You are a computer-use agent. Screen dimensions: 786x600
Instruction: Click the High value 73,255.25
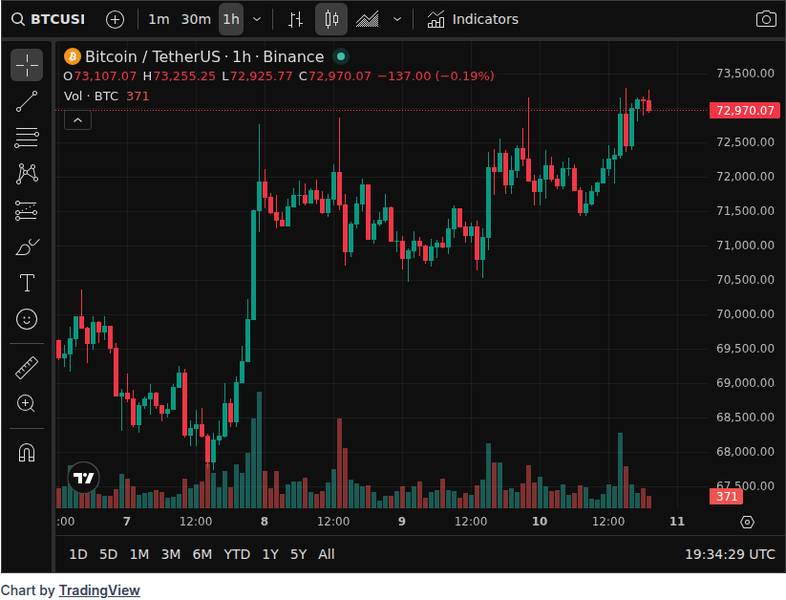184,76
